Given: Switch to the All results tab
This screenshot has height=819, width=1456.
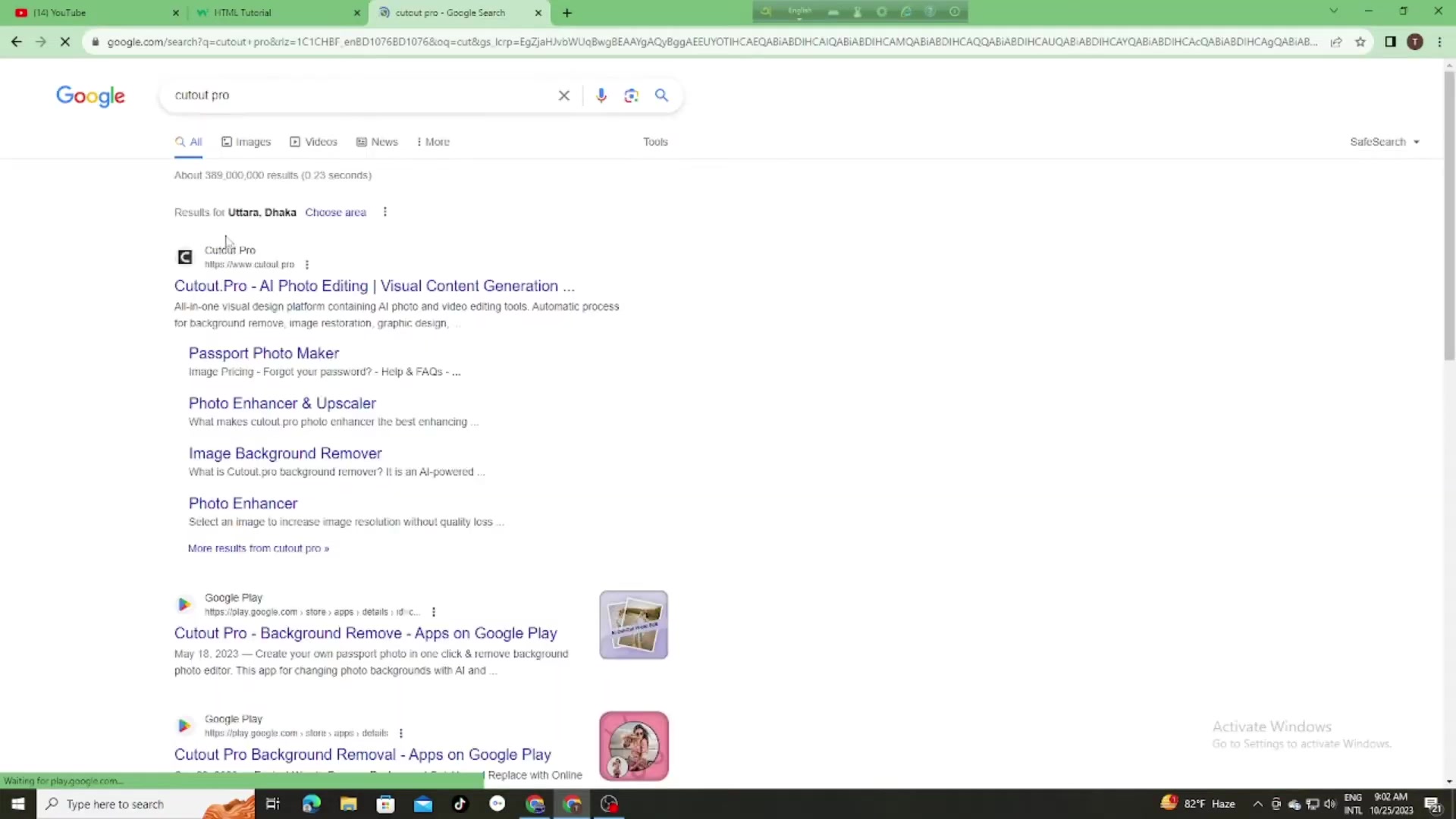Looking at the screenshot, I should pos(188,142).
